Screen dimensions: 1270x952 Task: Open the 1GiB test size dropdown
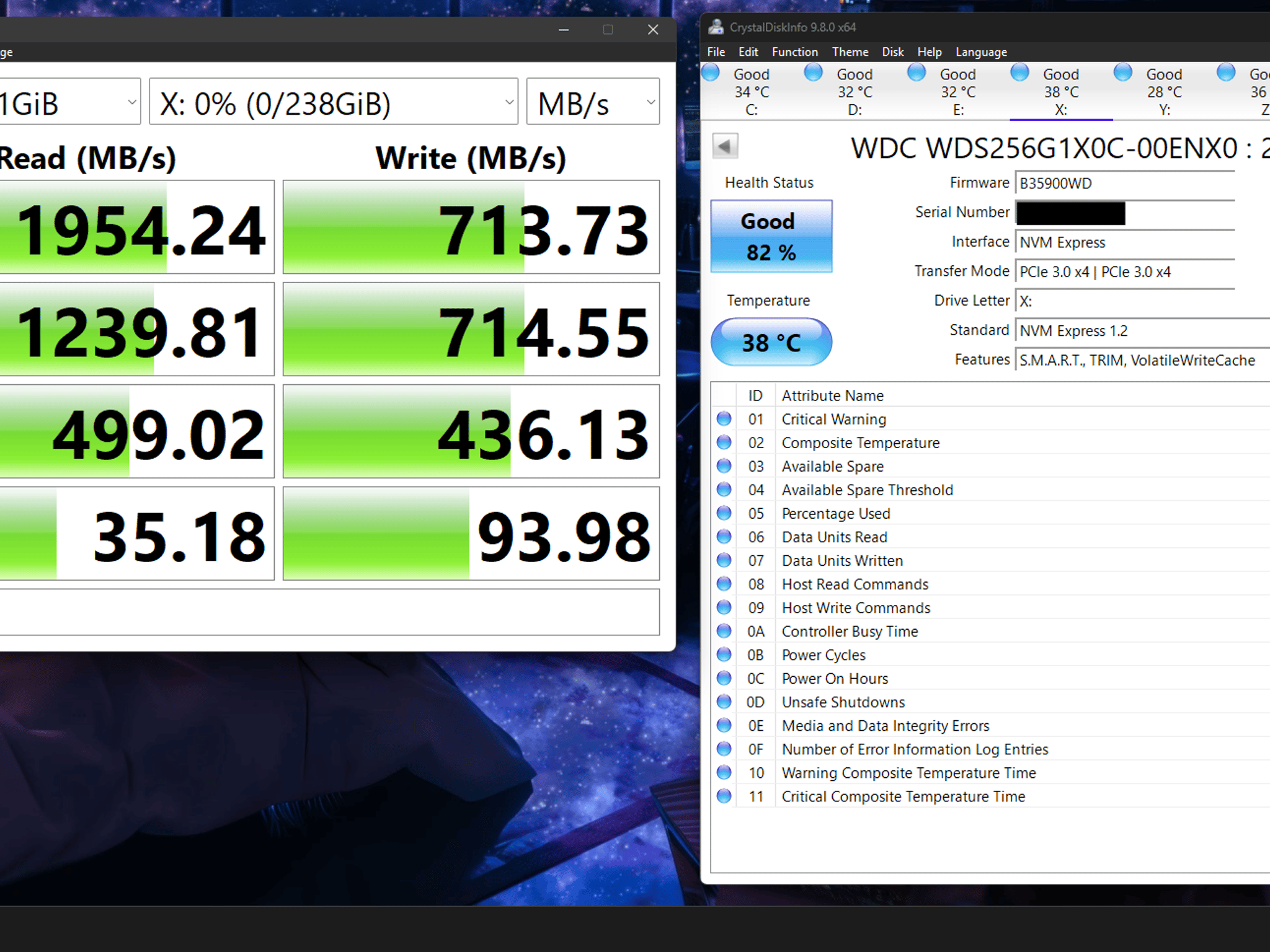click(x=69, y=102)
